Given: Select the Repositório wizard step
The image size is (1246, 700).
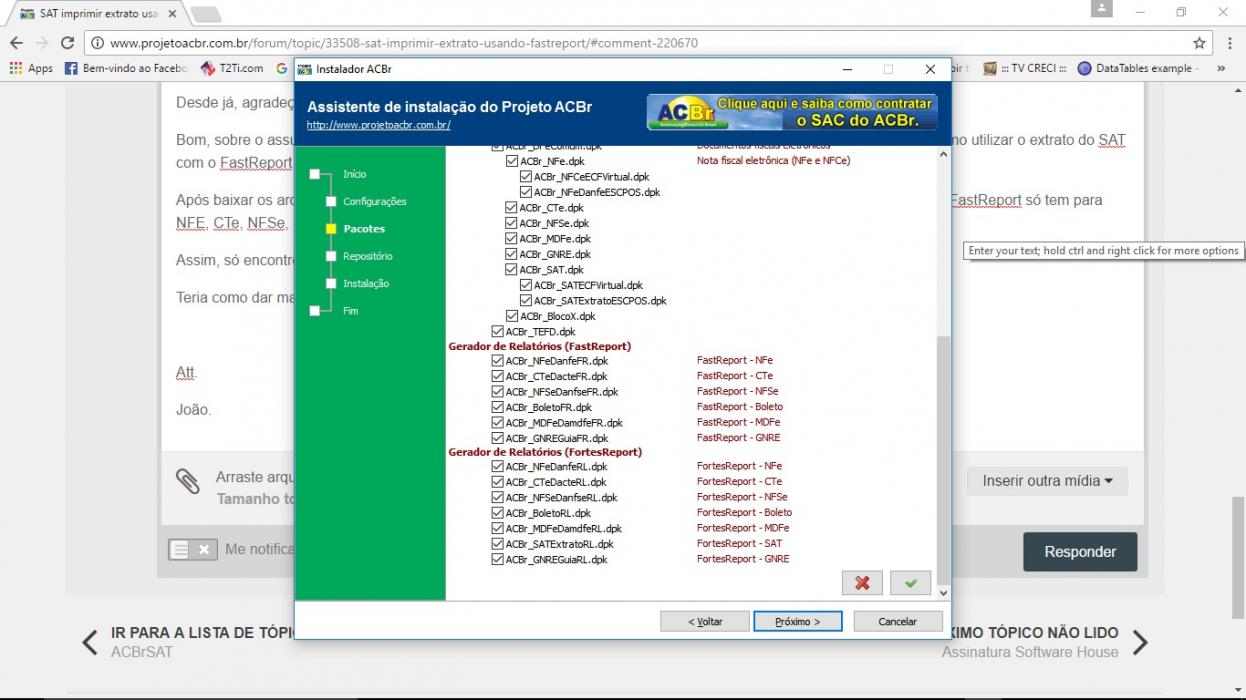Looking at the screenshot, I should [367, 256].
